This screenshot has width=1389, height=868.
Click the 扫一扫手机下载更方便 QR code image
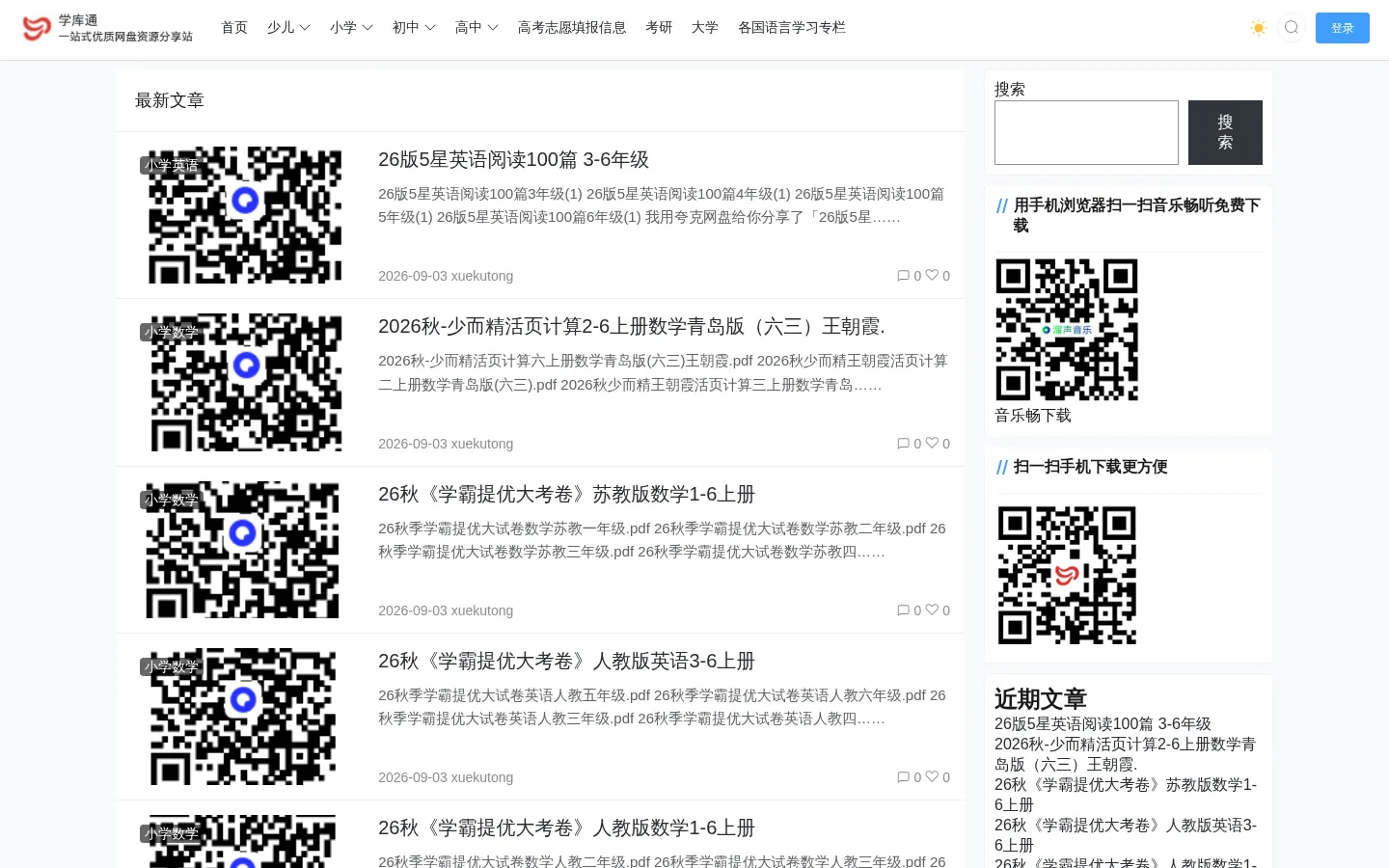click(x=1067, y=575)
